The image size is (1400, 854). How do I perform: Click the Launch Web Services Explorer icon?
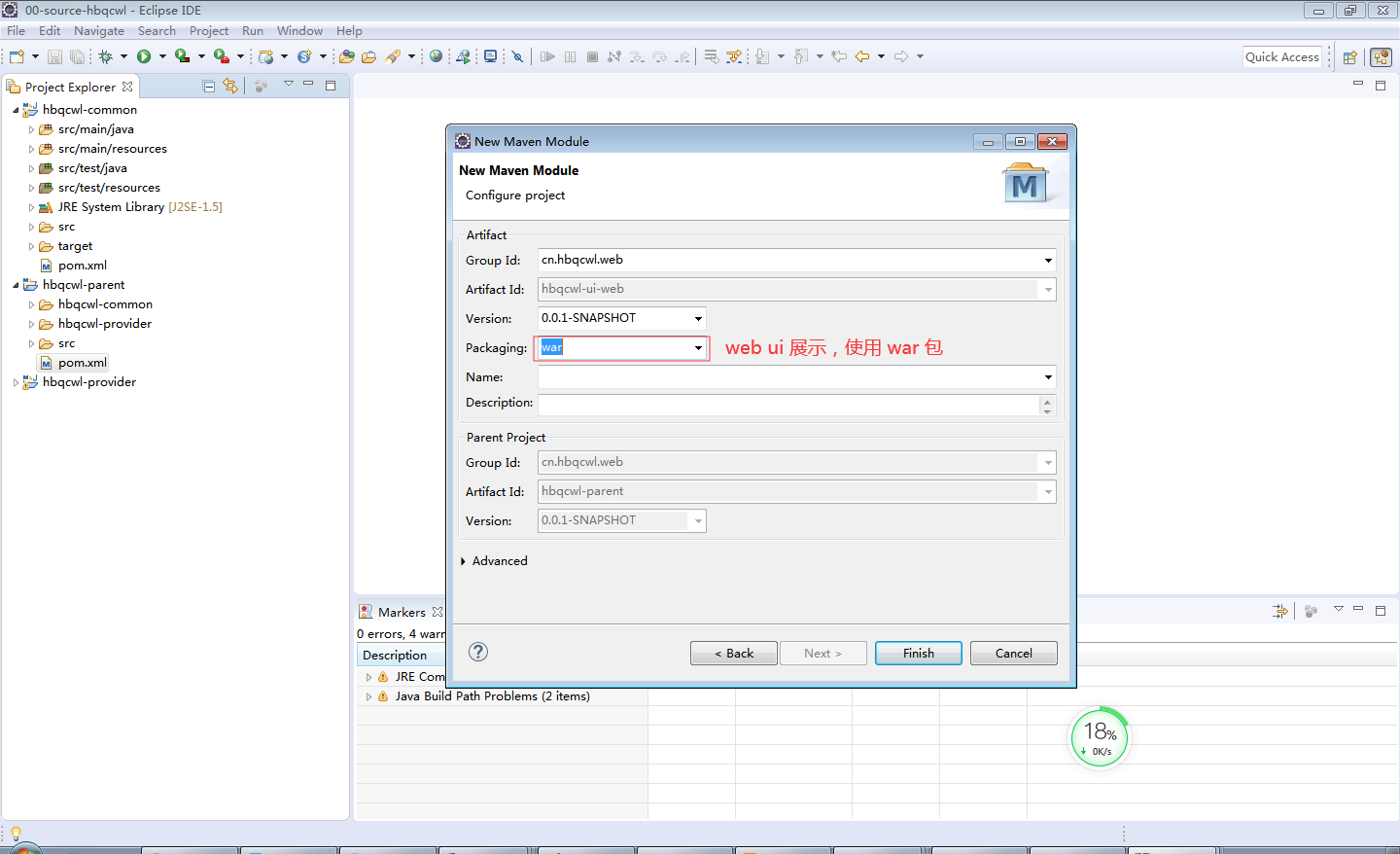[464, 56]
